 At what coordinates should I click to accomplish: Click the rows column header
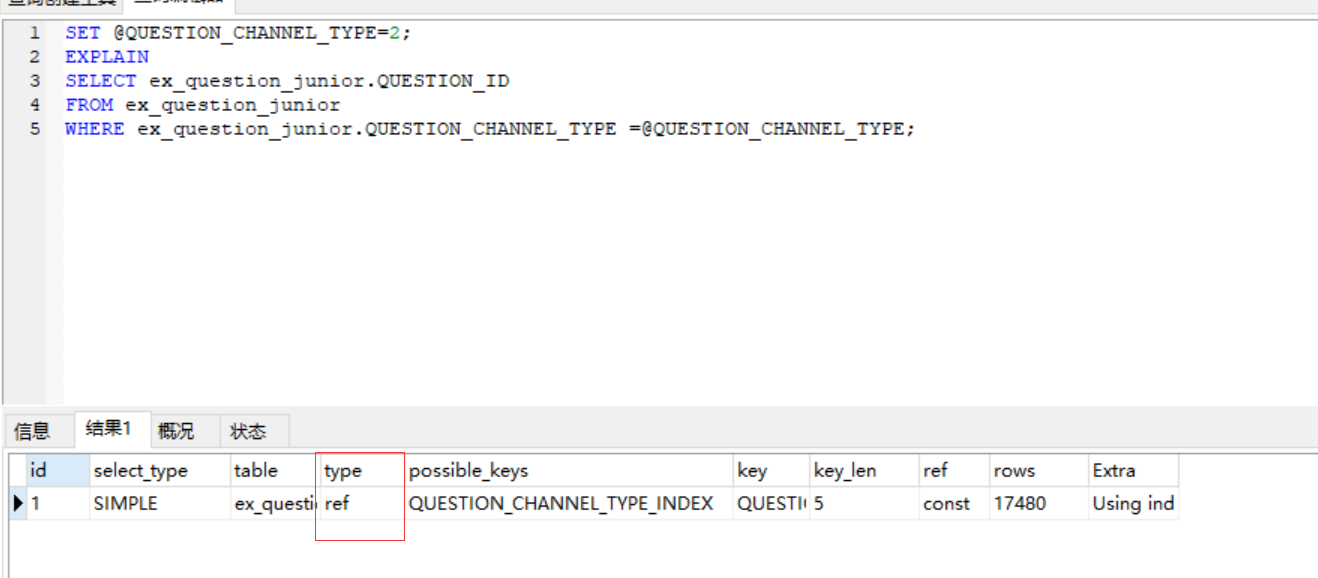click(1038, 470)
